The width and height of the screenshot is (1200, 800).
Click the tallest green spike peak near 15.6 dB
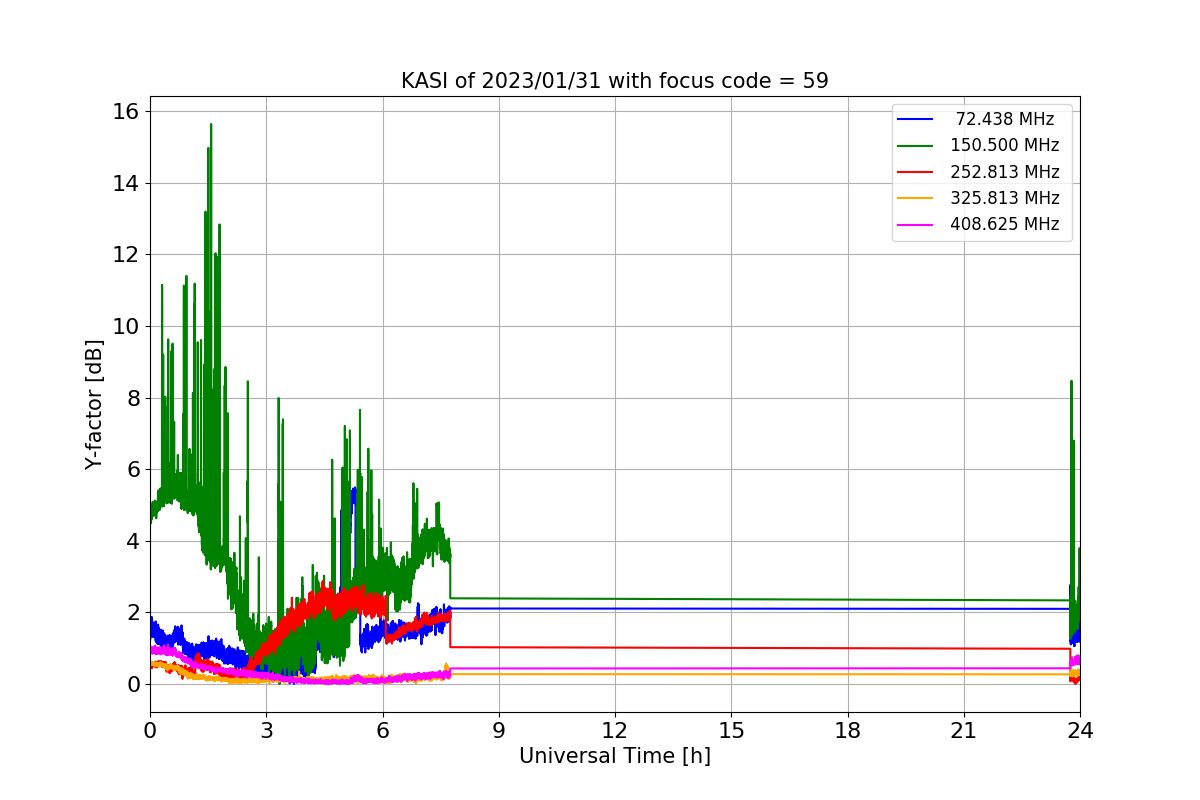[210, 126]
